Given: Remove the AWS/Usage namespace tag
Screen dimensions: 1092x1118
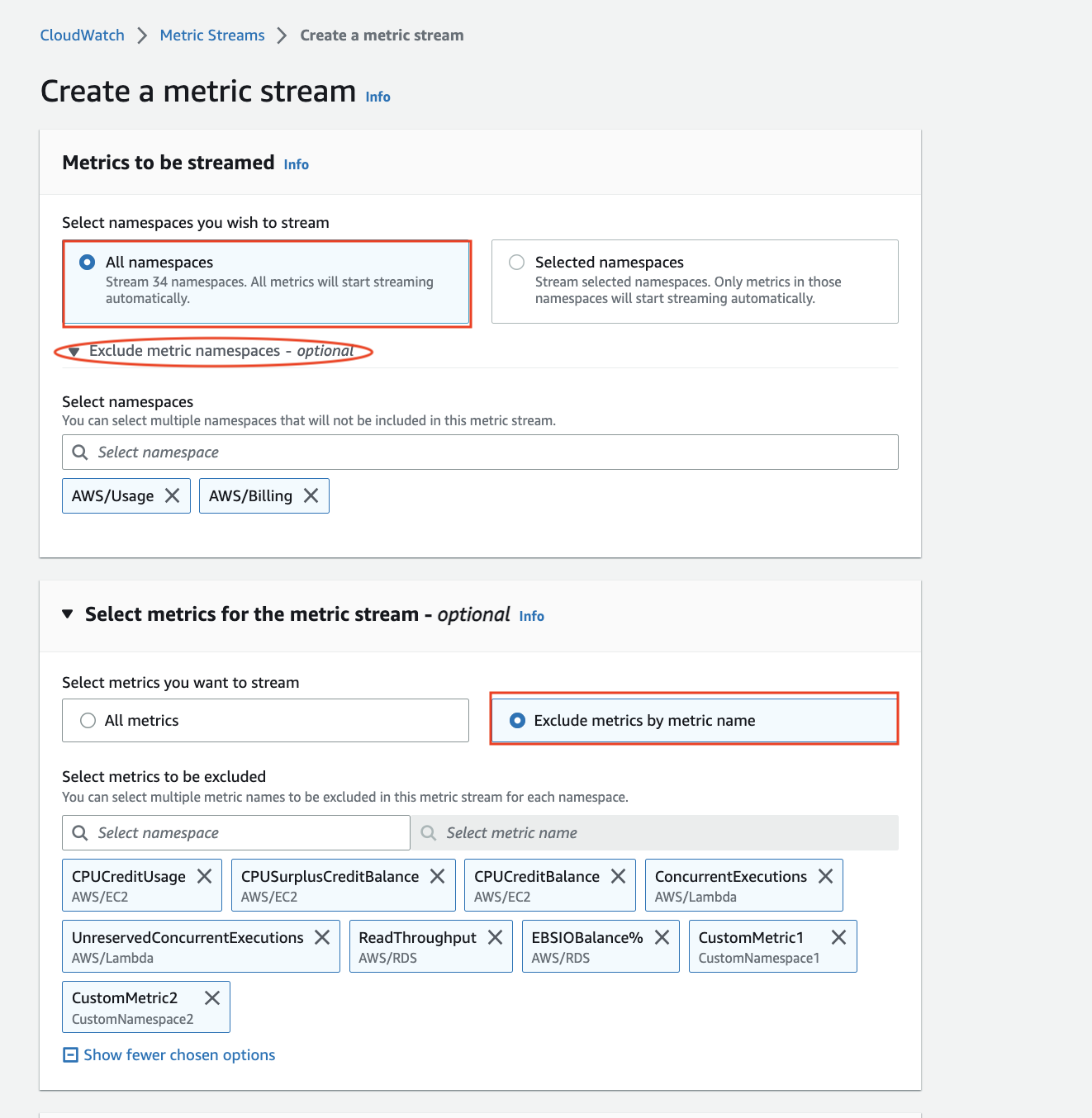Looking at the screenshot, I should [173, 495].
